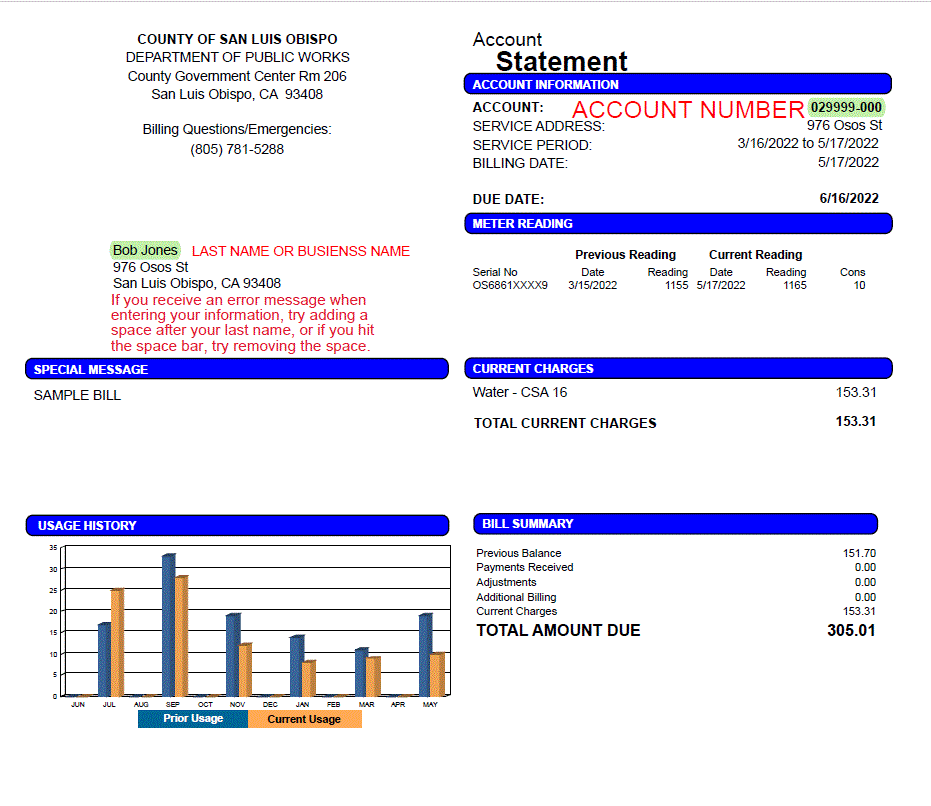The width and height of the screenshot is (931, 806).
Task: Click the BILL SUMMARY section header
Action: [675, 524]
